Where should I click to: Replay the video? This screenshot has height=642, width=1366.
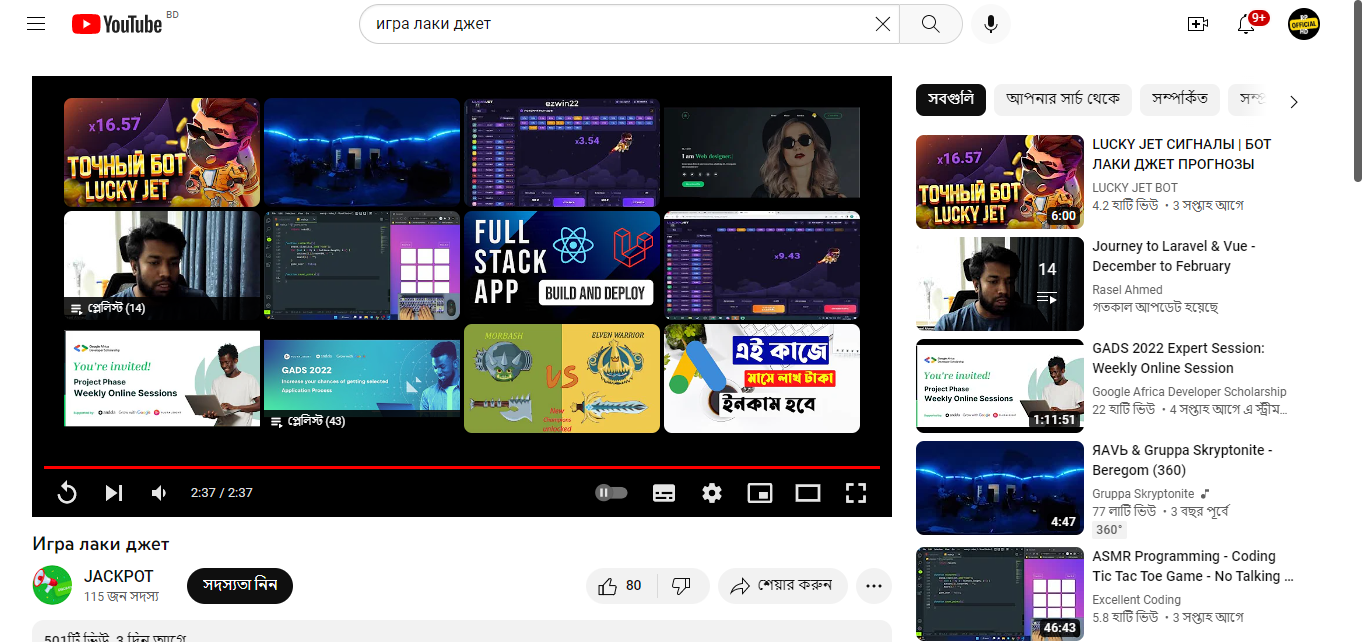(67, 493)
